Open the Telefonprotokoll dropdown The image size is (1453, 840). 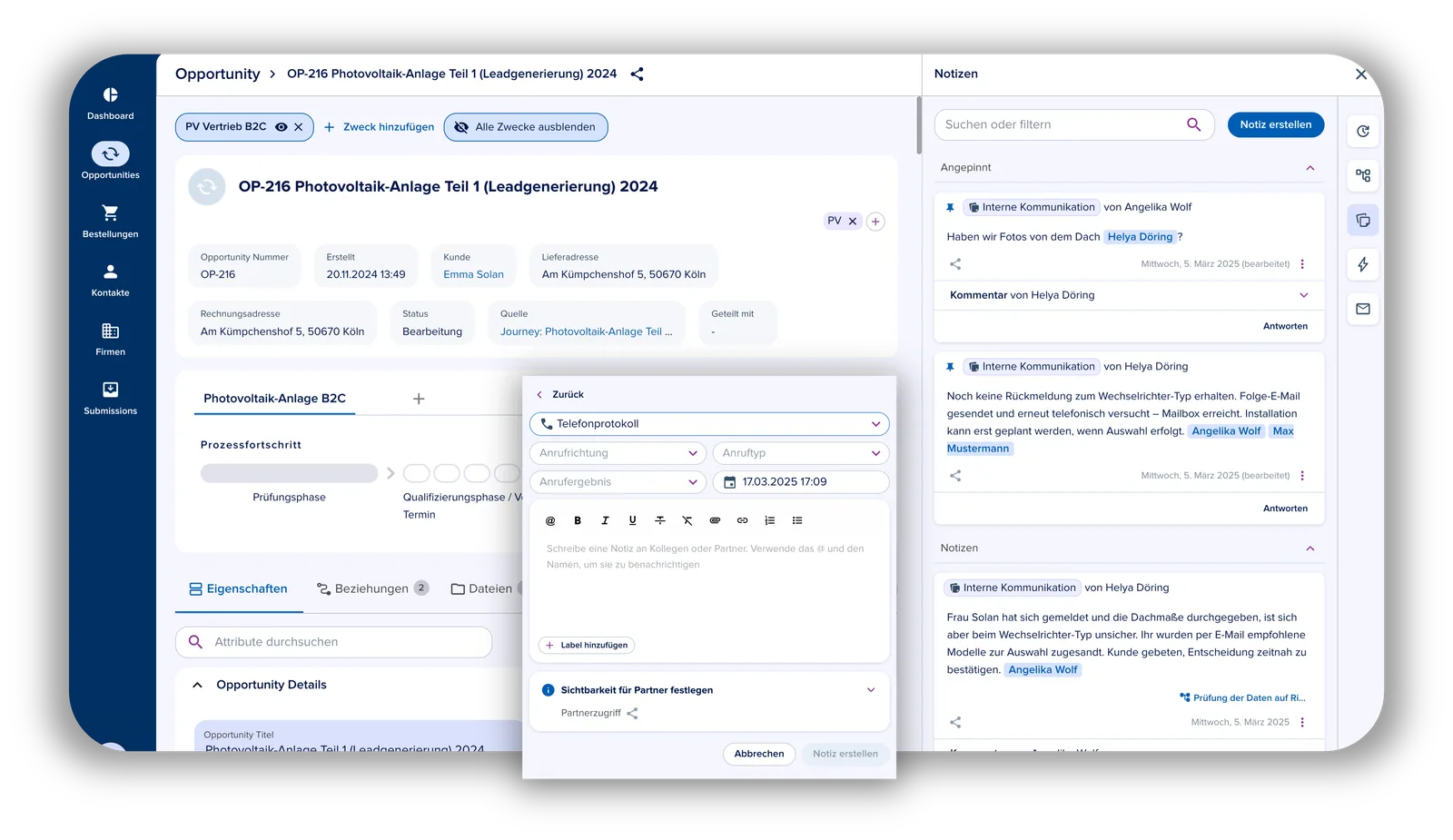[x=709, y=424]
